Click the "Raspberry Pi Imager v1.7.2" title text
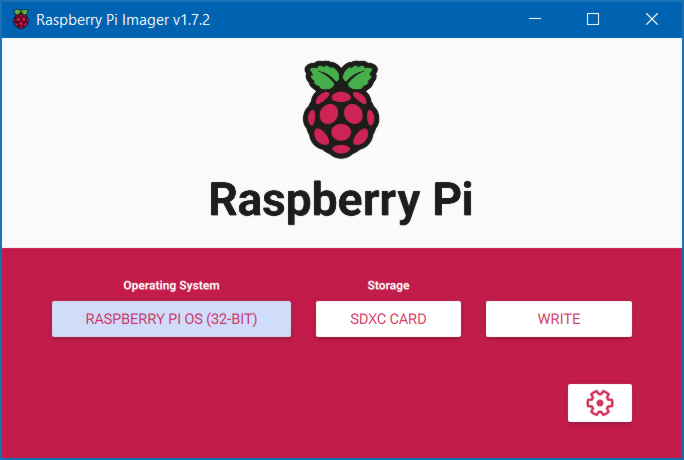 click(123, 19)
